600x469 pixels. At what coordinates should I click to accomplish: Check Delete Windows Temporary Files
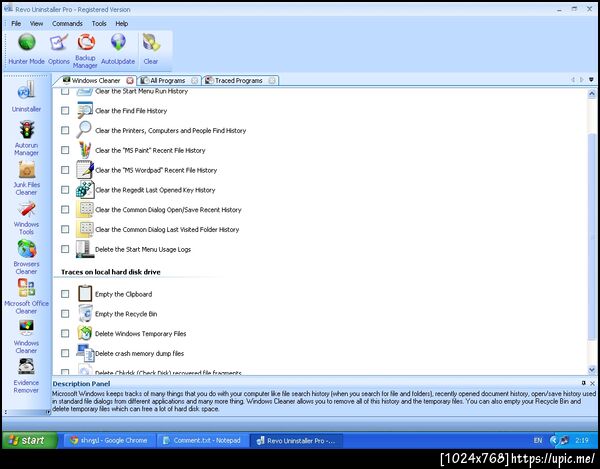tap(65, 334)
